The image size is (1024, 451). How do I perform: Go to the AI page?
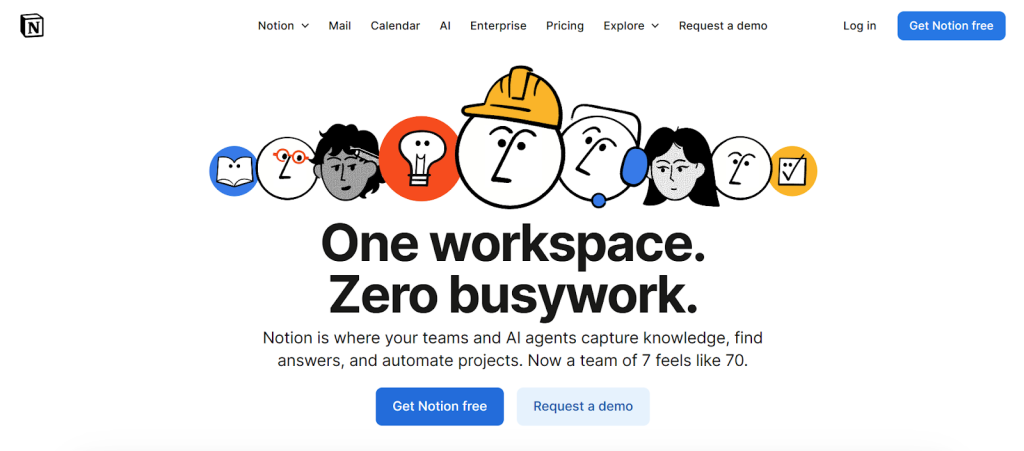click(445, 26)
